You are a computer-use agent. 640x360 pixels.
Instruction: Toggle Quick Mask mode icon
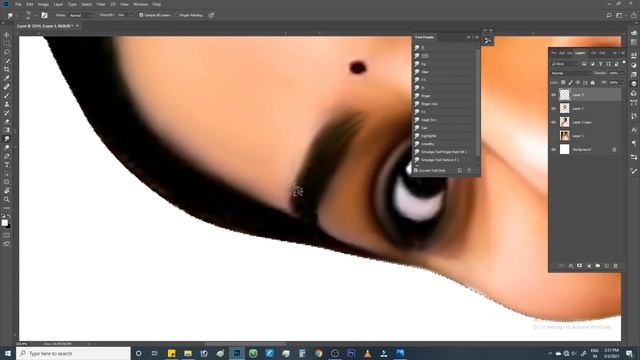7,235
